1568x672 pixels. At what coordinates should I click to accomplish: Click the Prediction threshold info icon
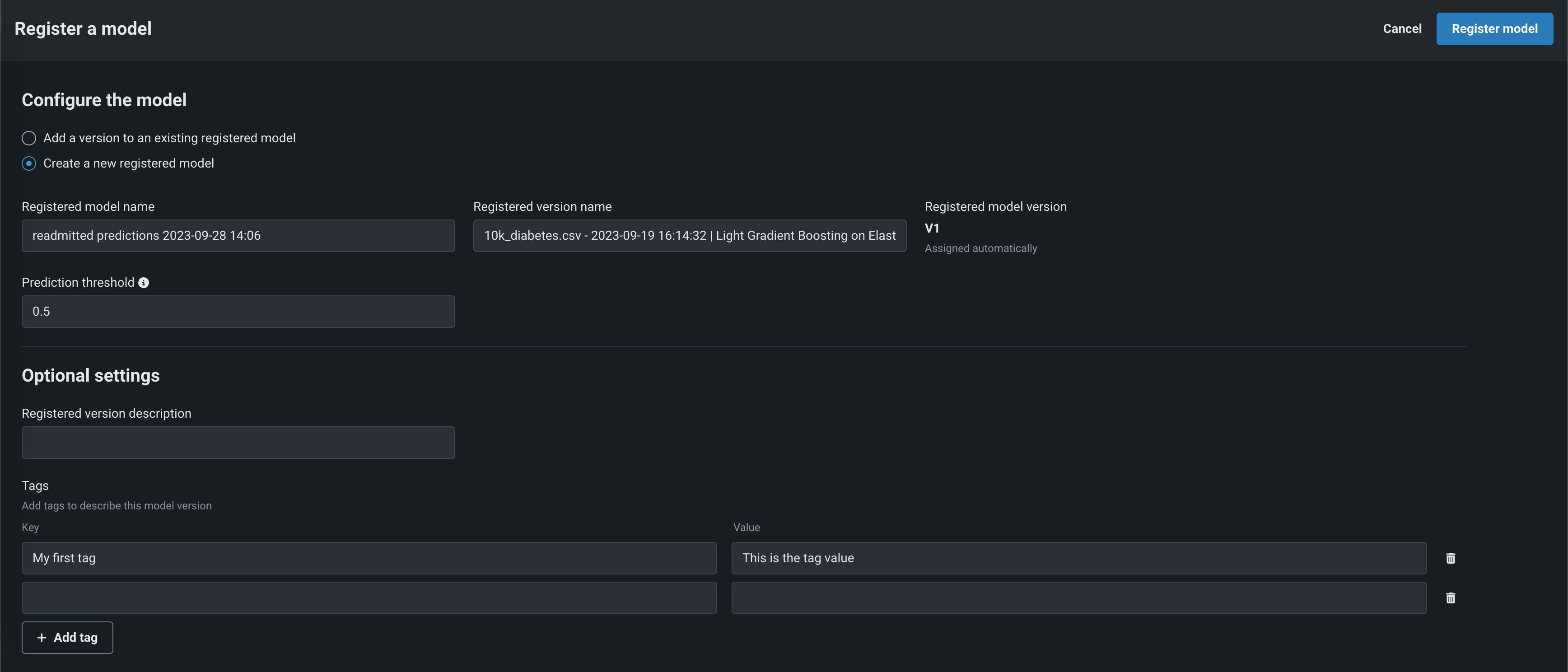click(x=144, y=283)
